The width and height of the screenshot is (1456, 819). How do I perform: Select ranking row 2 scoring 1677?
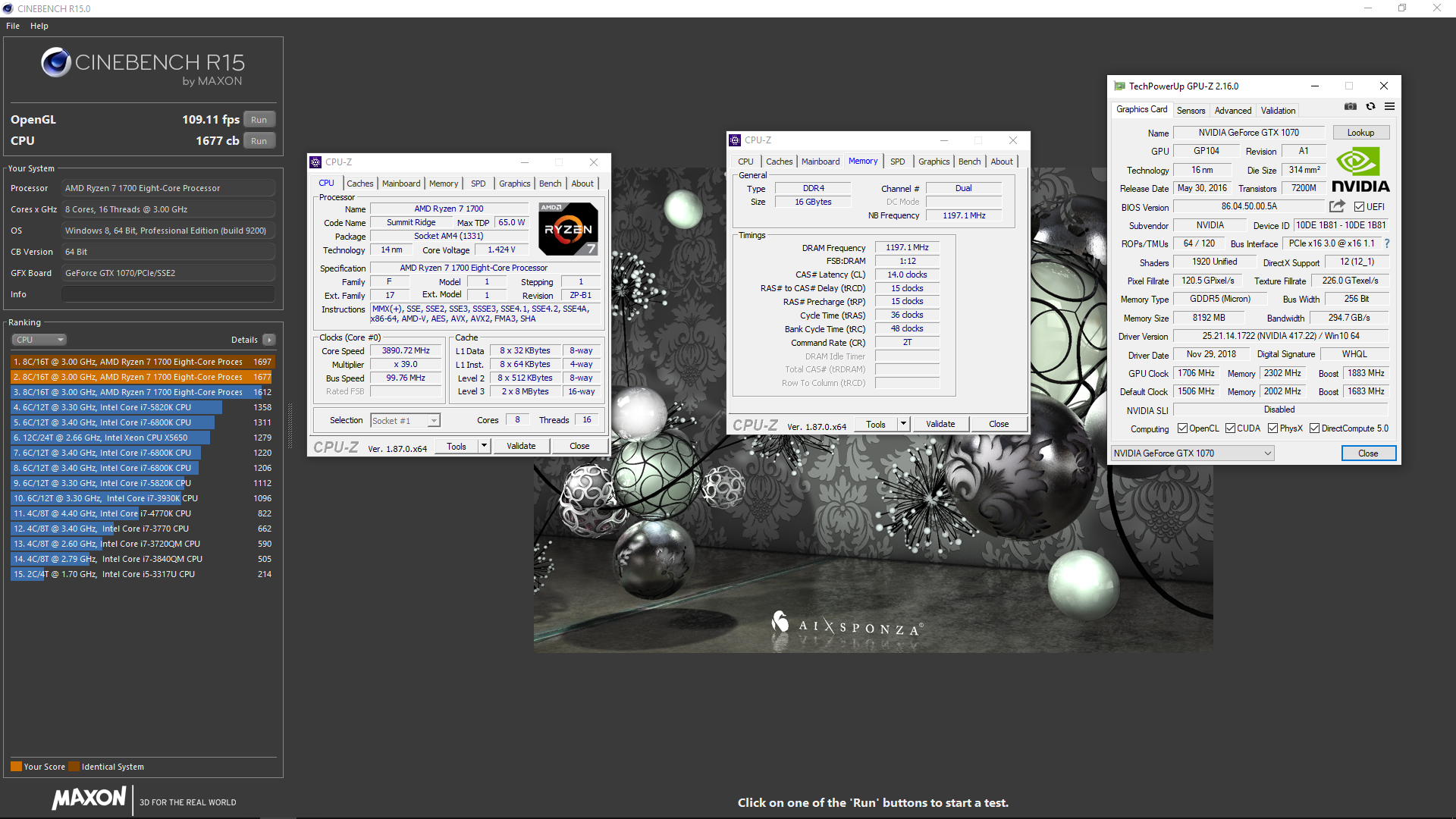[143, 377]
